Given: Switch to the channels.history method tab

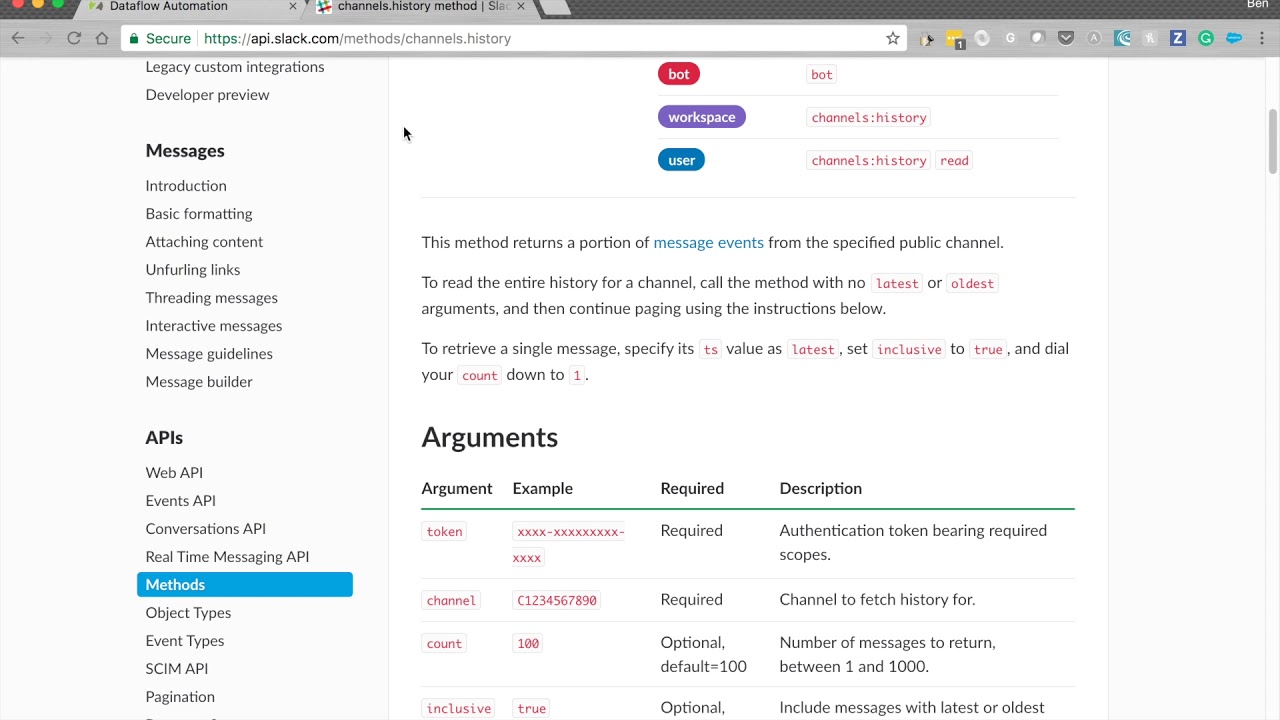Looking at the screenshot, I should pos(424,6).
